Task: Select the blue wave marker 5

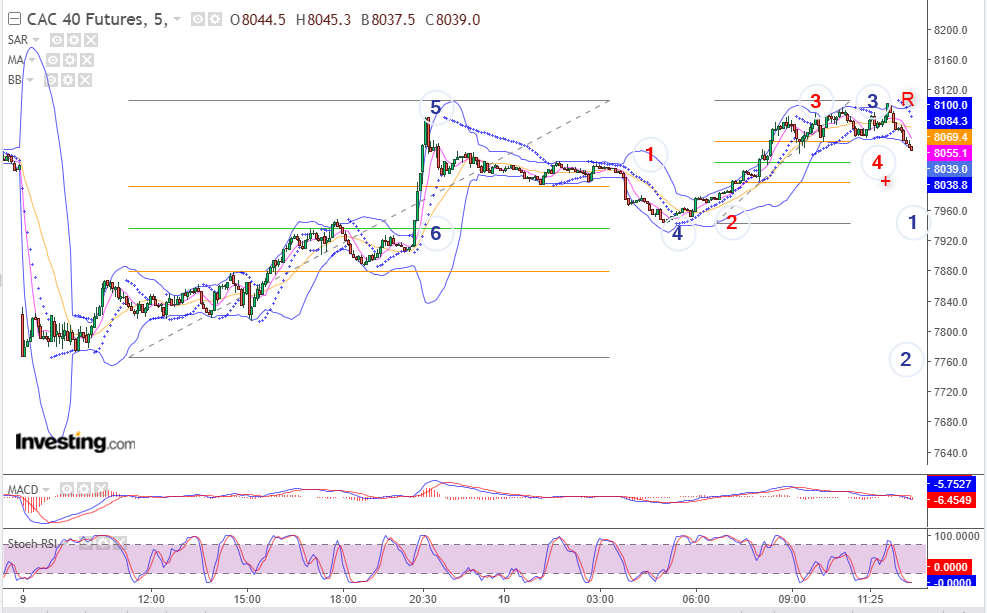Action: pos(436,108)
